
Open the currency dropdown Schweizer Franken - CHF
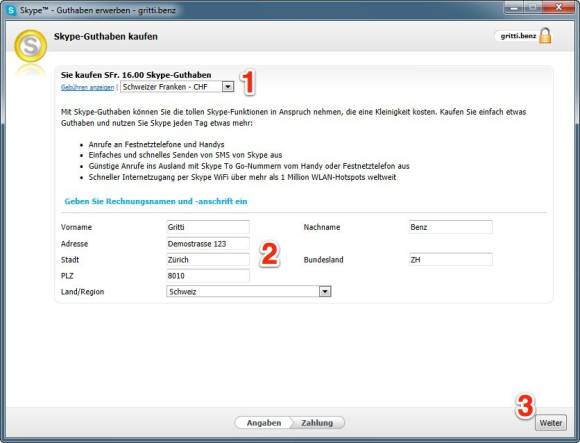tap(177, 87)
